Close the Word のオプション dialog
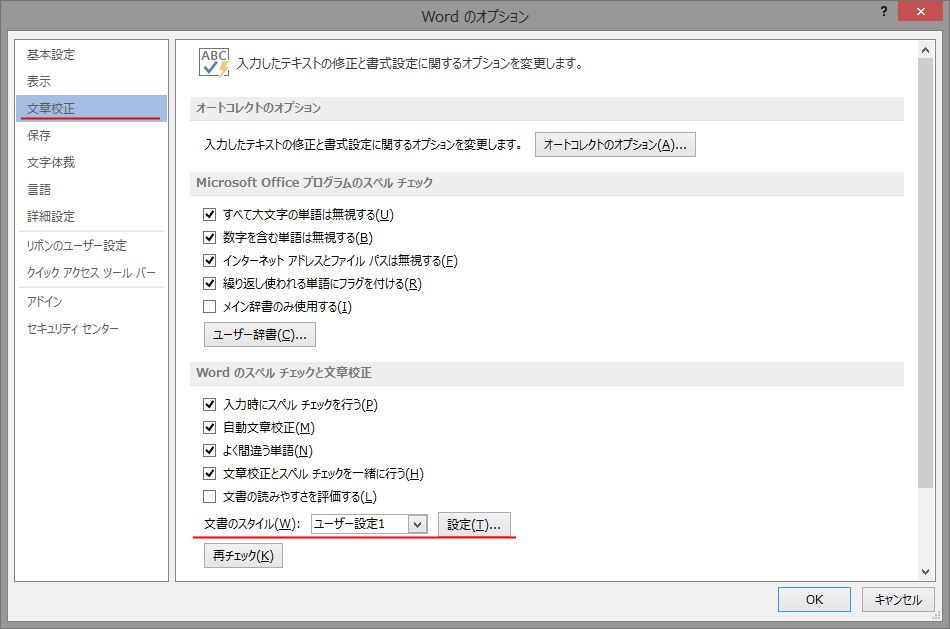 [920, 12]
